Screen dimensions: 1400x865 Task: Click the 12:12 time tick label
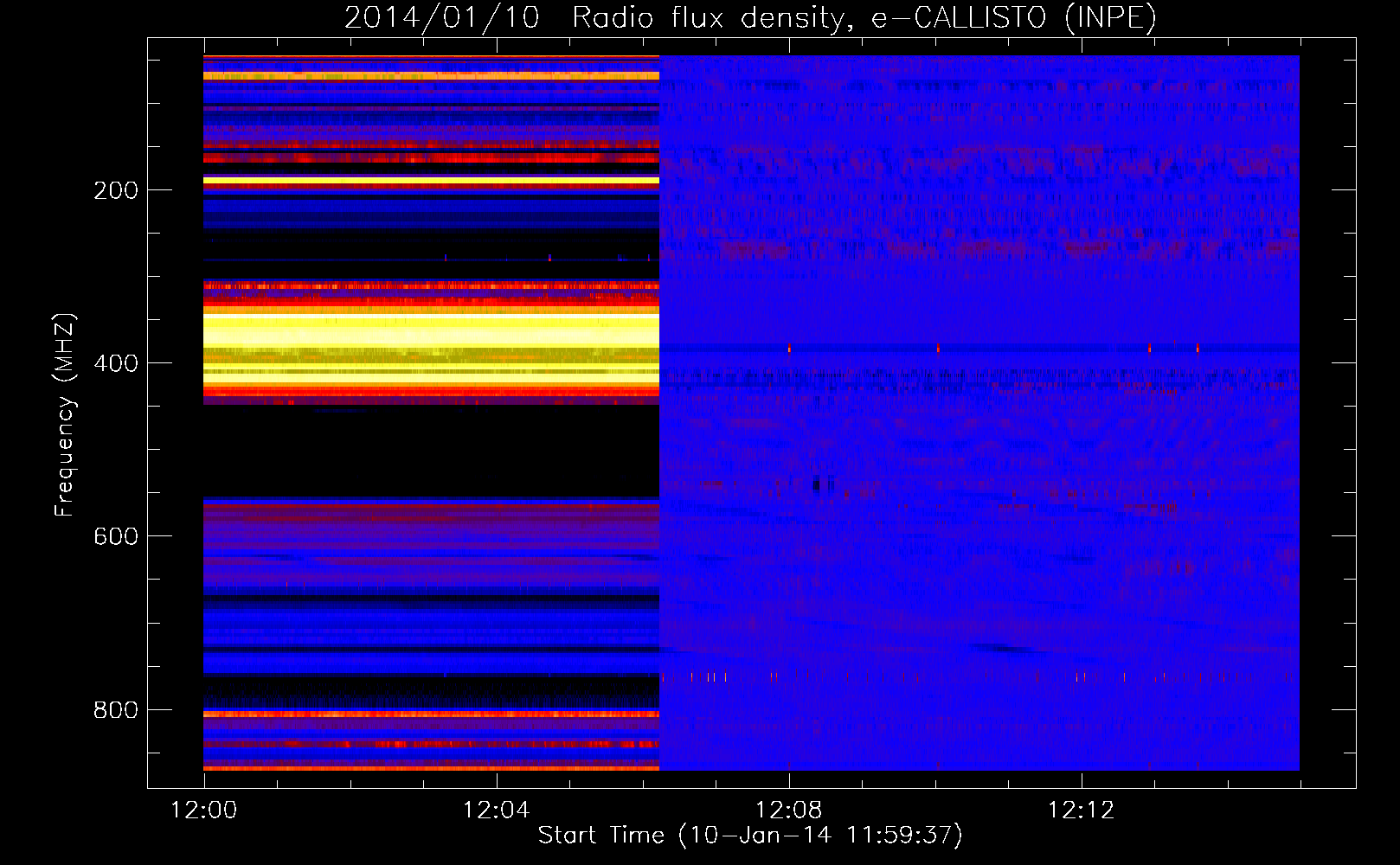coord(1082,811)
